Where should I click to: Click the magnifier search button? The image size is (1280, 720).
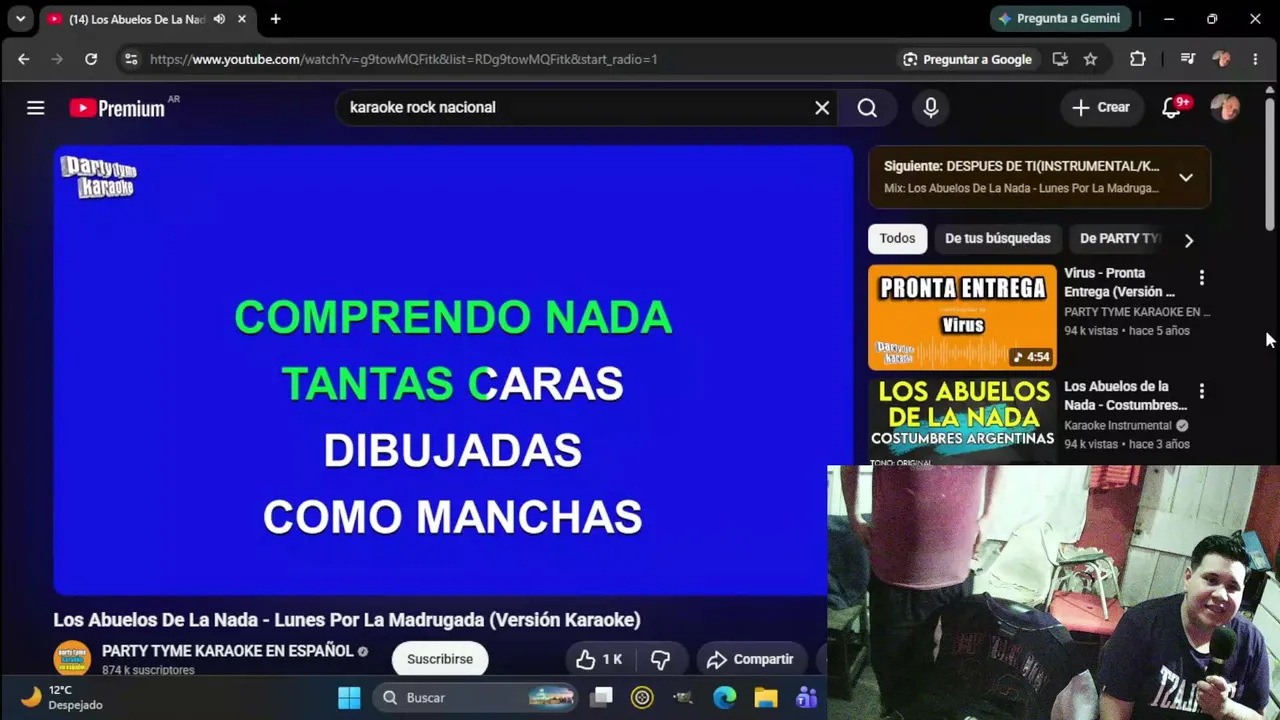click(867, 107)
